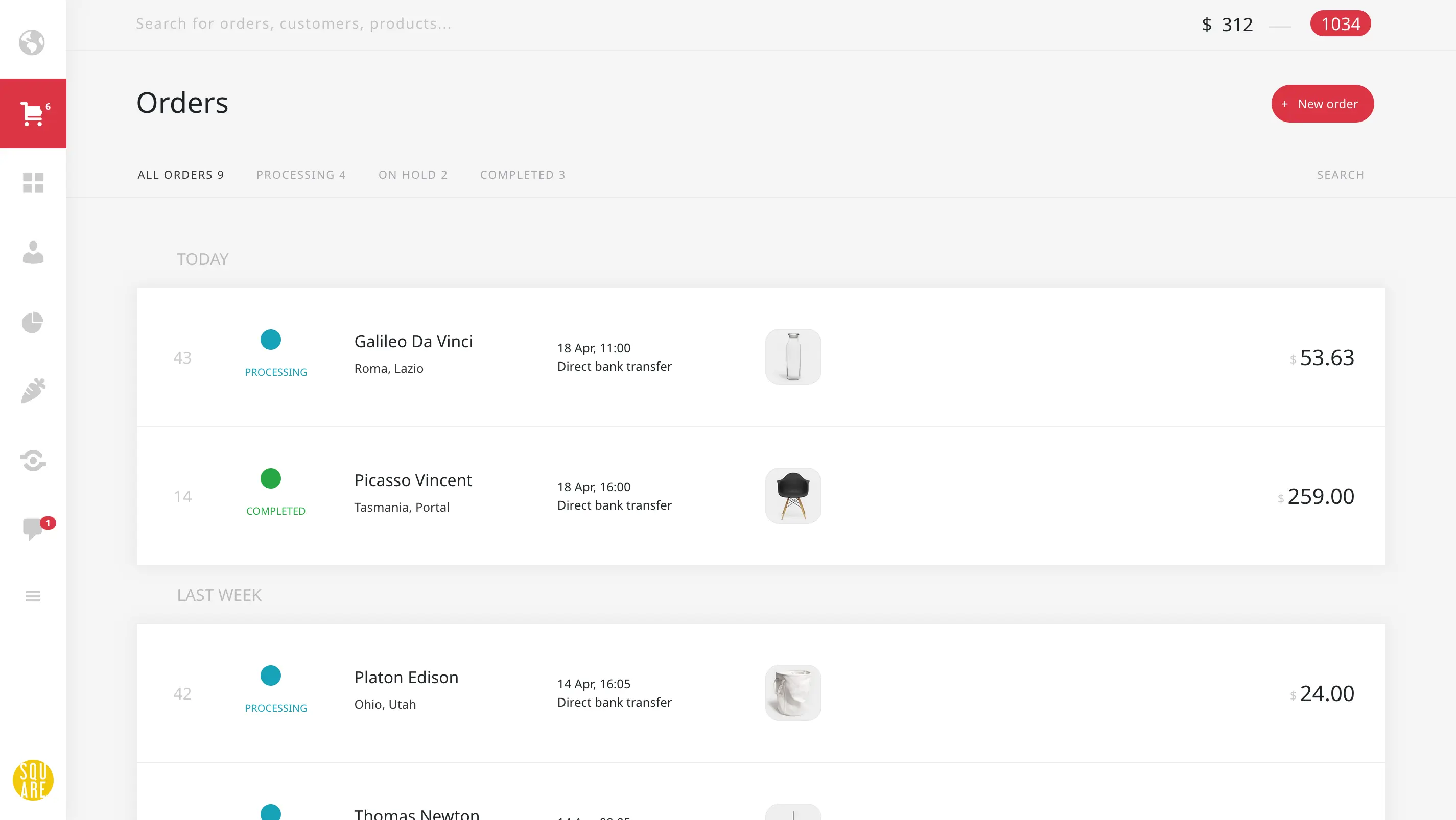Toggle the ALL ORDERS 9 filter view
Viewport: 1456px width, 820px height.
click(x=180, y=174)
